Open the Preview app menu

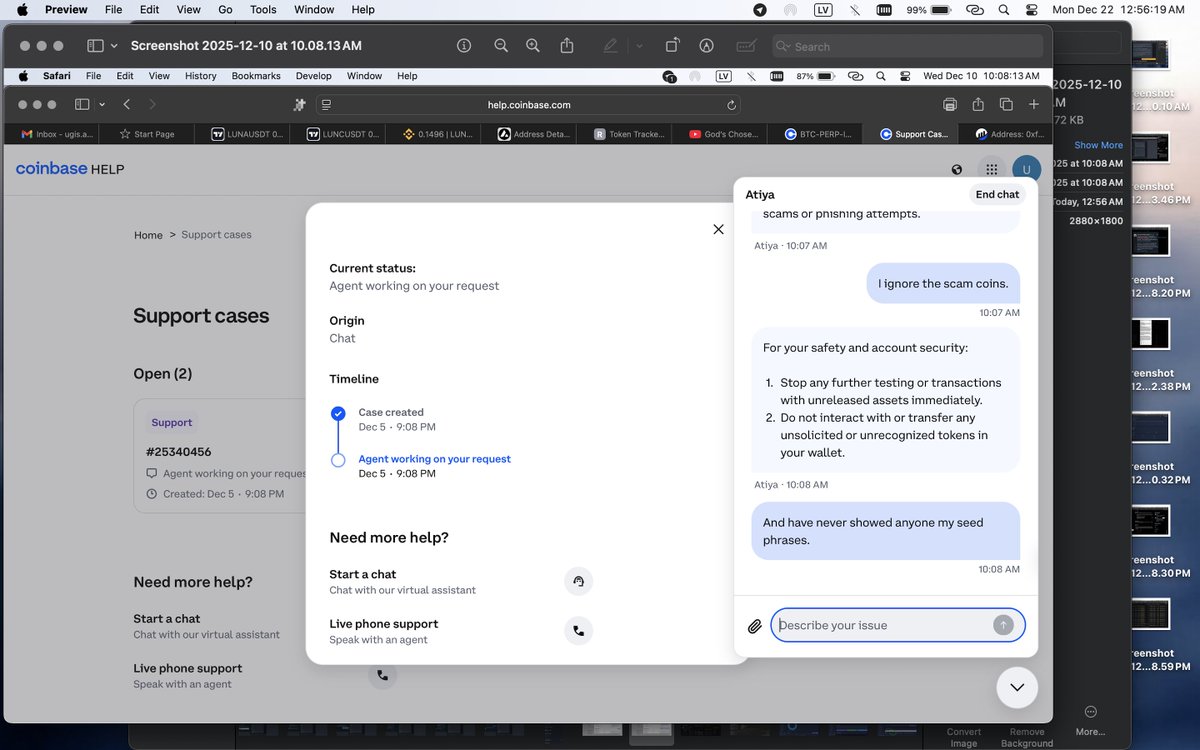pyautogui.click(x=66, y=10)
